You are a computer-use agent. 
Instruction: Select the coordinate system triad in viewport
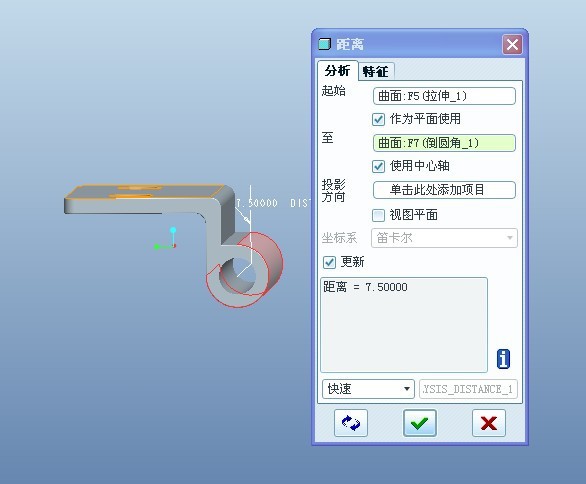tap(166, 238)
